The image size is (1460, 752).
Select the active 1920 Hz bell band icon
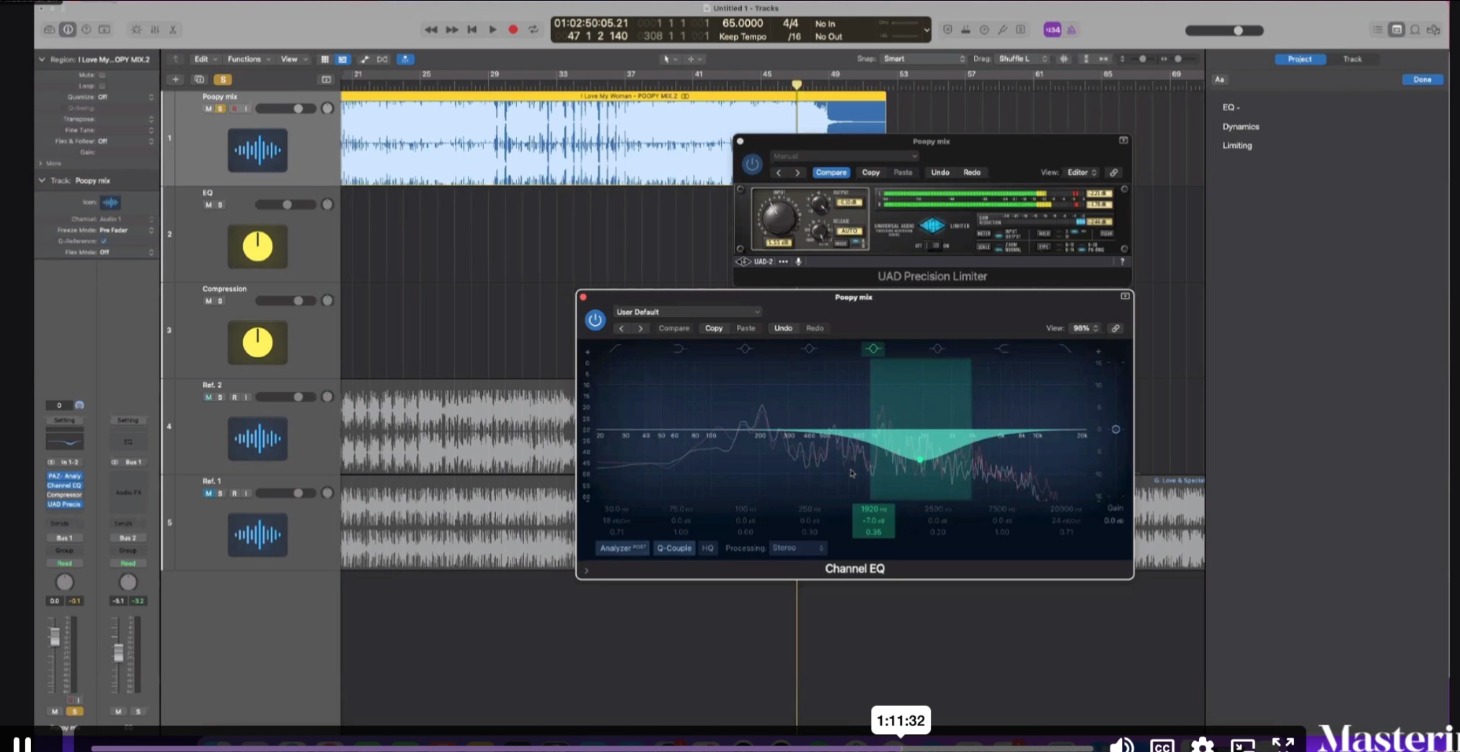pyautogui.click(x=873, y=348)
